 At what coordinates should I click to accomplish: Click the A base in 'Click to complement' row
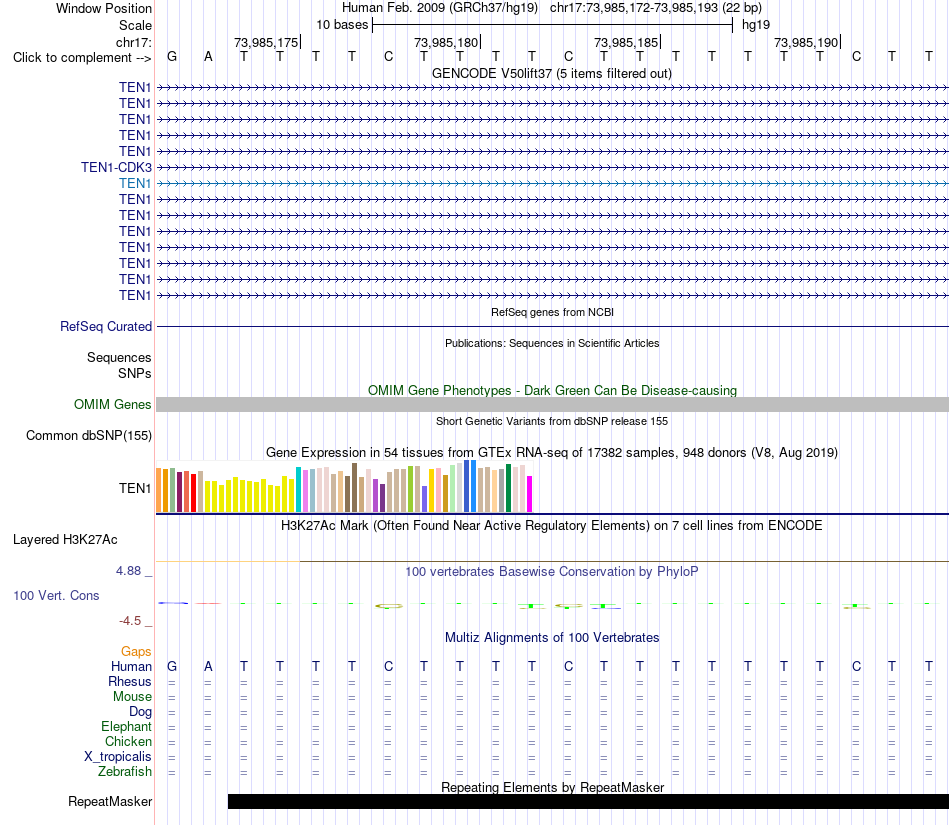point(208,56)
